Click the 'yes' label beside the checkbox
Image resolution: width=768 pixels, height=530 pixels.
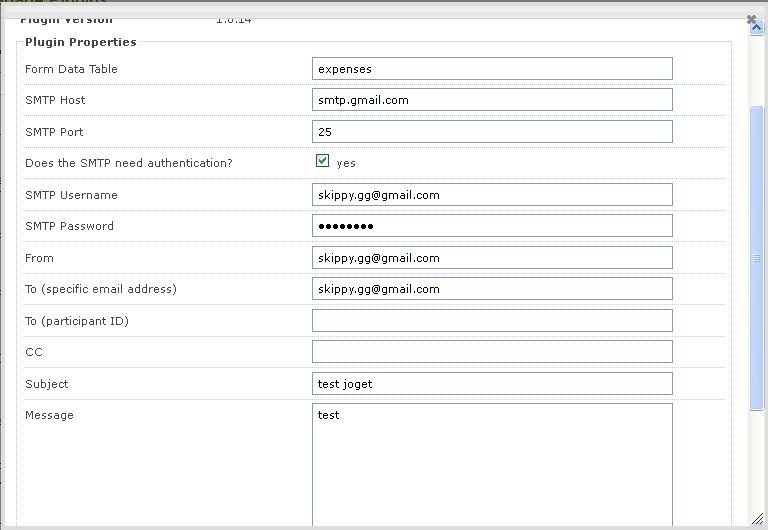(346, 163)
